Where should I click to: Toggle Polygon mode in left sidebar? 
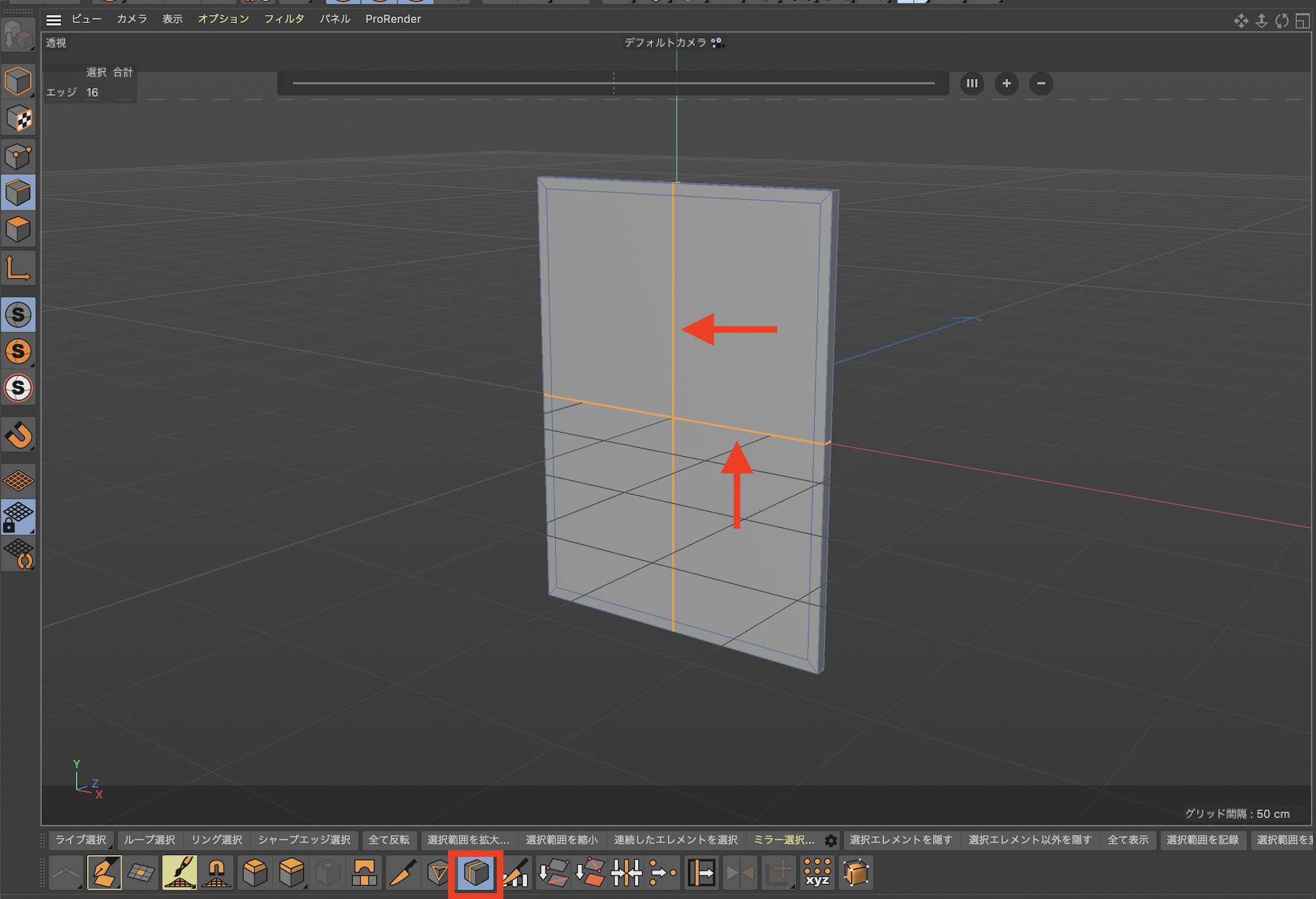coord(18,230)
